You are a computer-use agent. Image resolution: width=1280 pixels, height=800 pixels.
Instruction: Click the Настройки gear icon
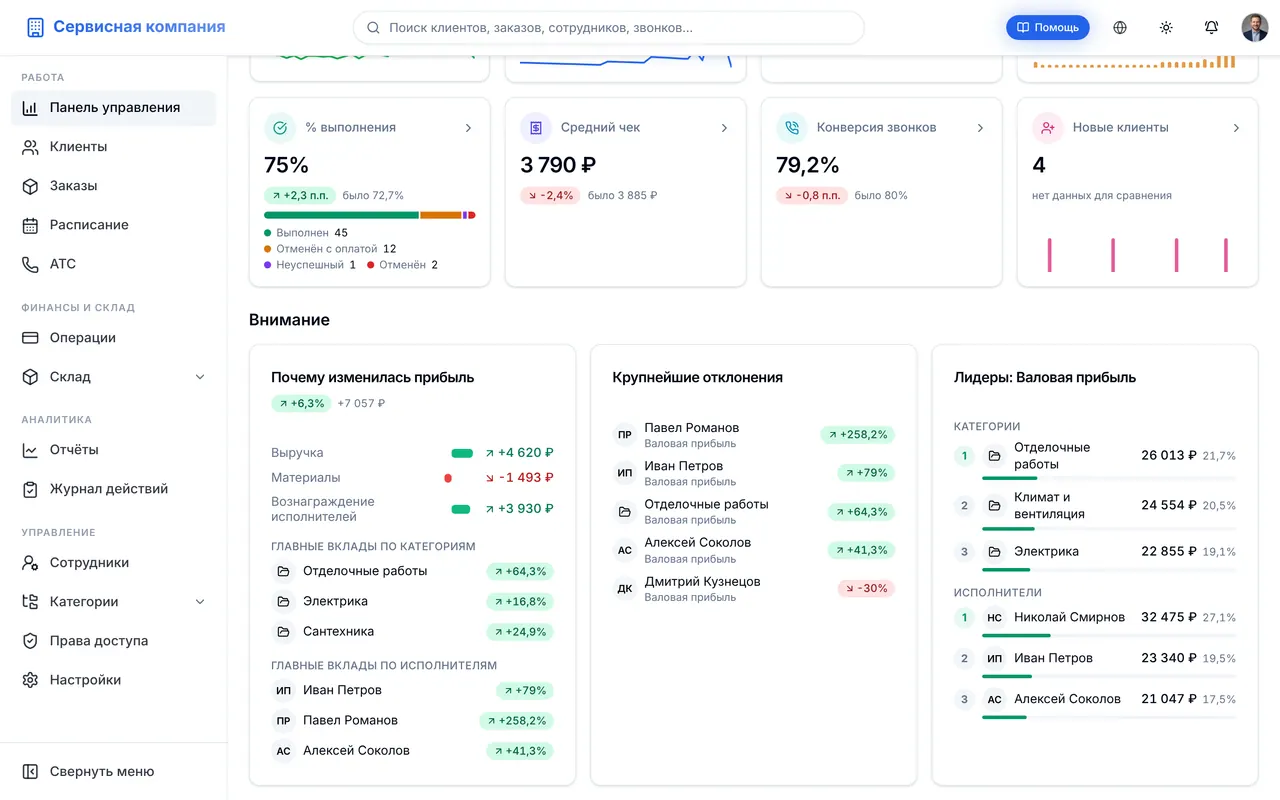(30, 680)
